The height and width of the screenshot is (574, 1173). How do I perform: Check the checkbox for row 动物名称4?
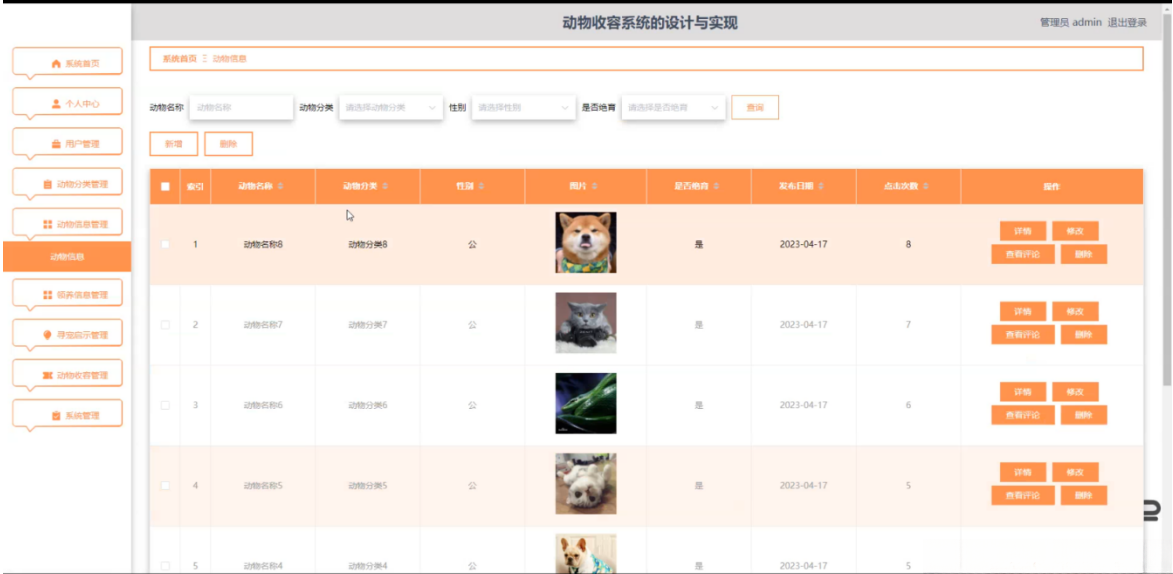tap(165, 566)
